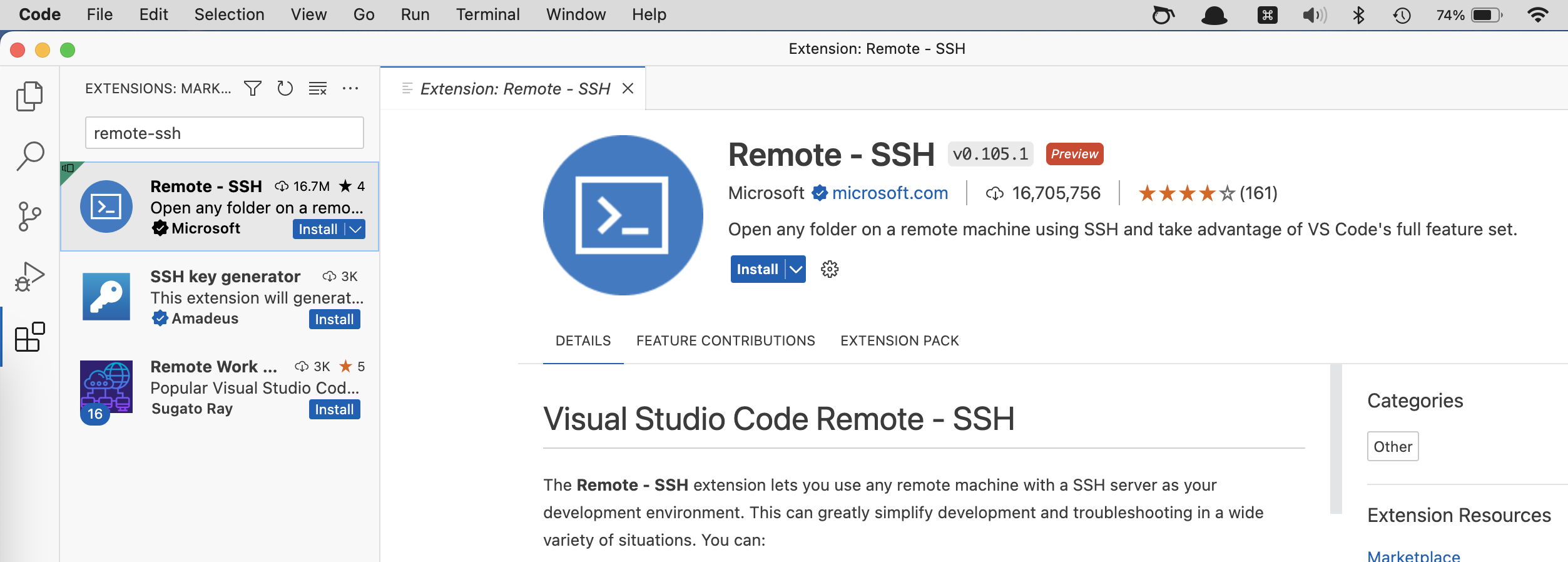Click the v0.105.1 version label
The height and width of the screenshot is (562, 1568).
pos(990,154)
